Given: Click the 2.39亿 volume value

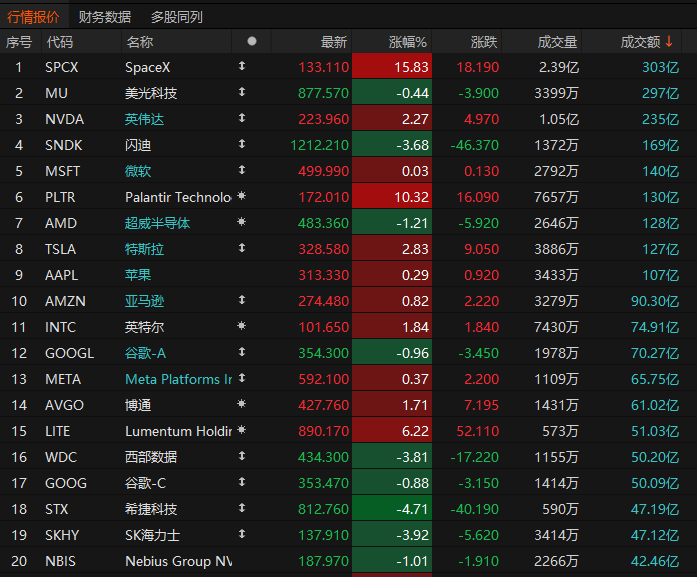Looking at the screenshot, I should [x=559, y=67].
